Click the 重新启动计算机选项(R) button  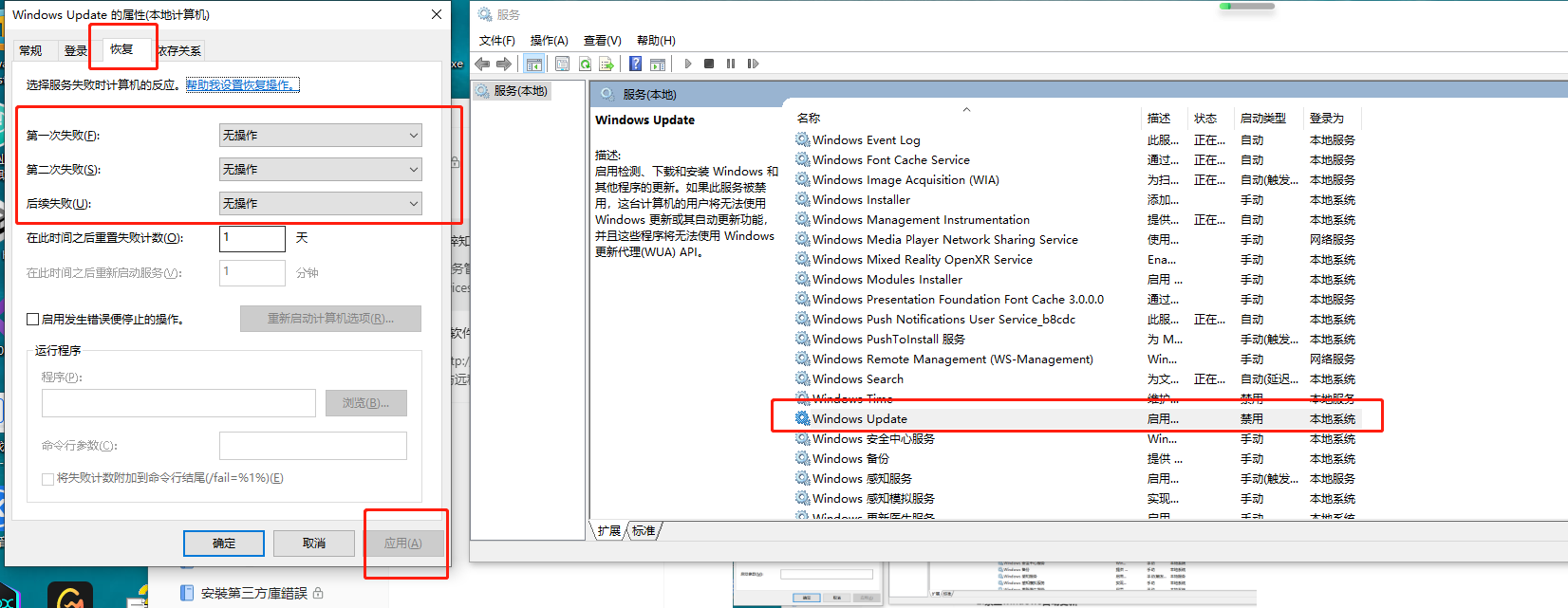[x=330, y=319]
